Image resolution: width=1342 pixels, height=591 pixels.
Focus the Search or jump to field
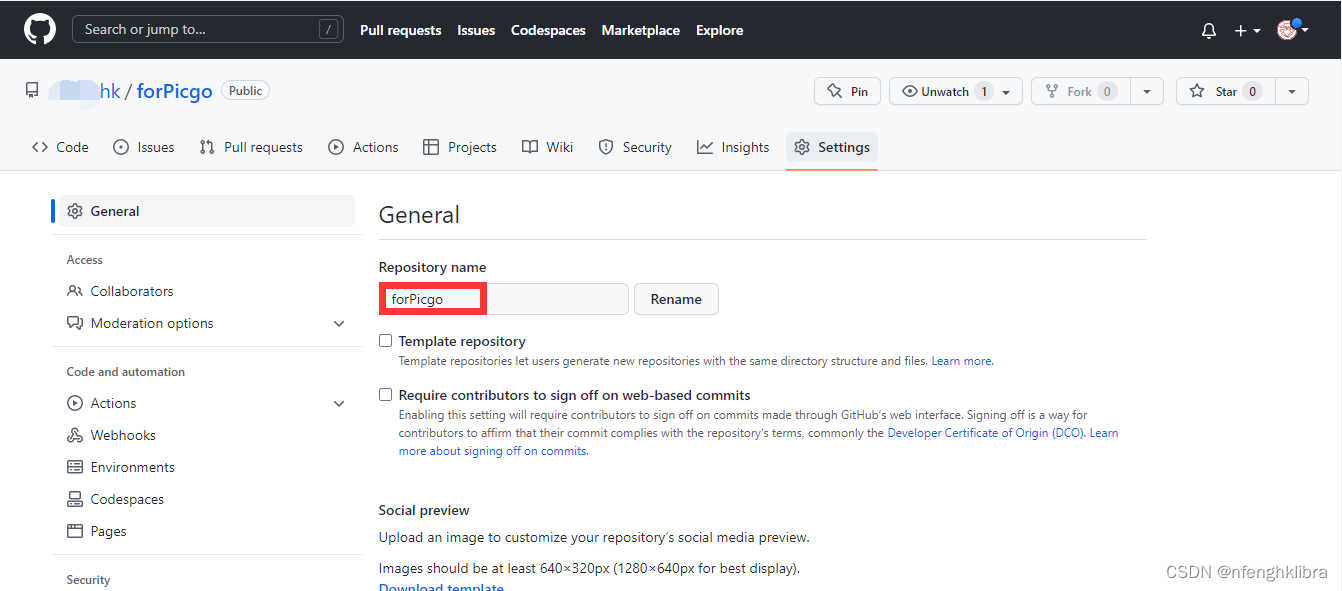pyautogui.click(x=208, y=29)
